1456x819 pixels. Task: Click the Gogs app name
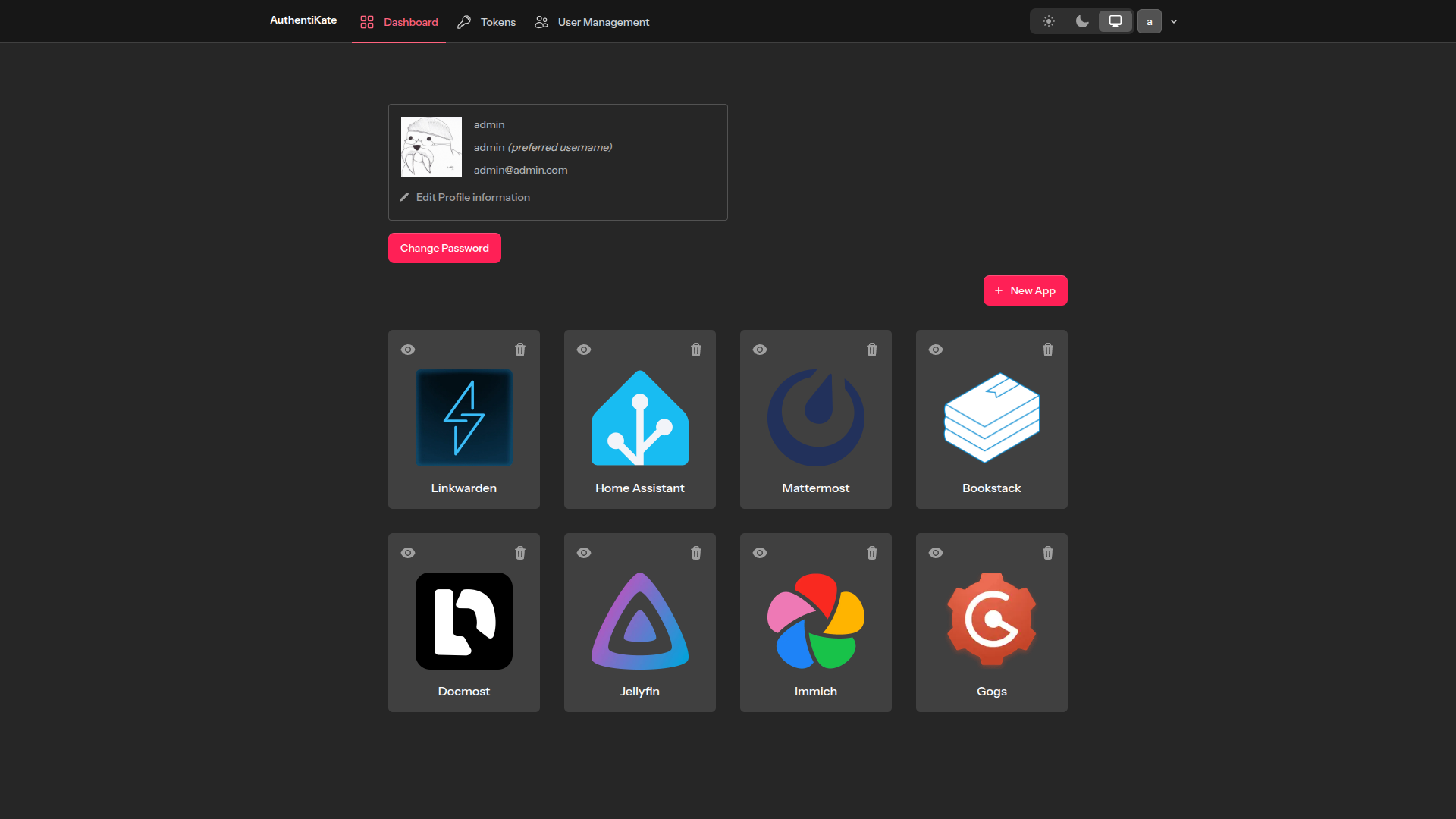(x=992, y=692)
